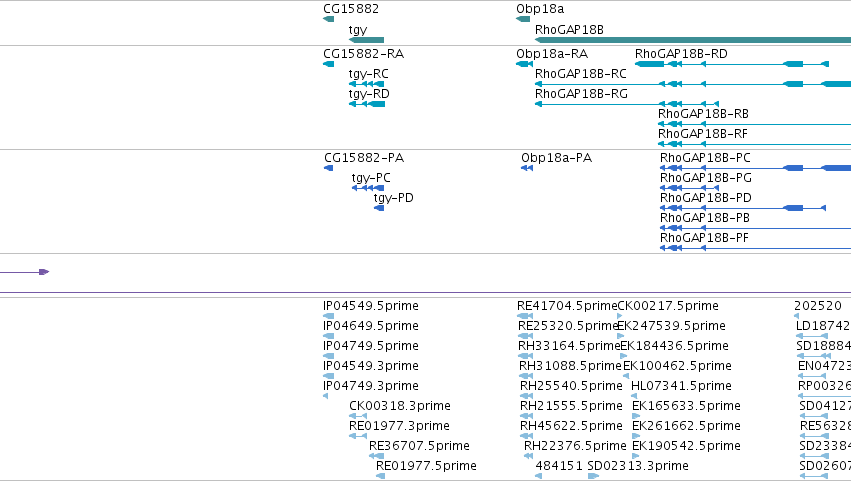Click the purple right-pointing arrow feature
This screenshot has height=481, width=851.
coord(24,271)
